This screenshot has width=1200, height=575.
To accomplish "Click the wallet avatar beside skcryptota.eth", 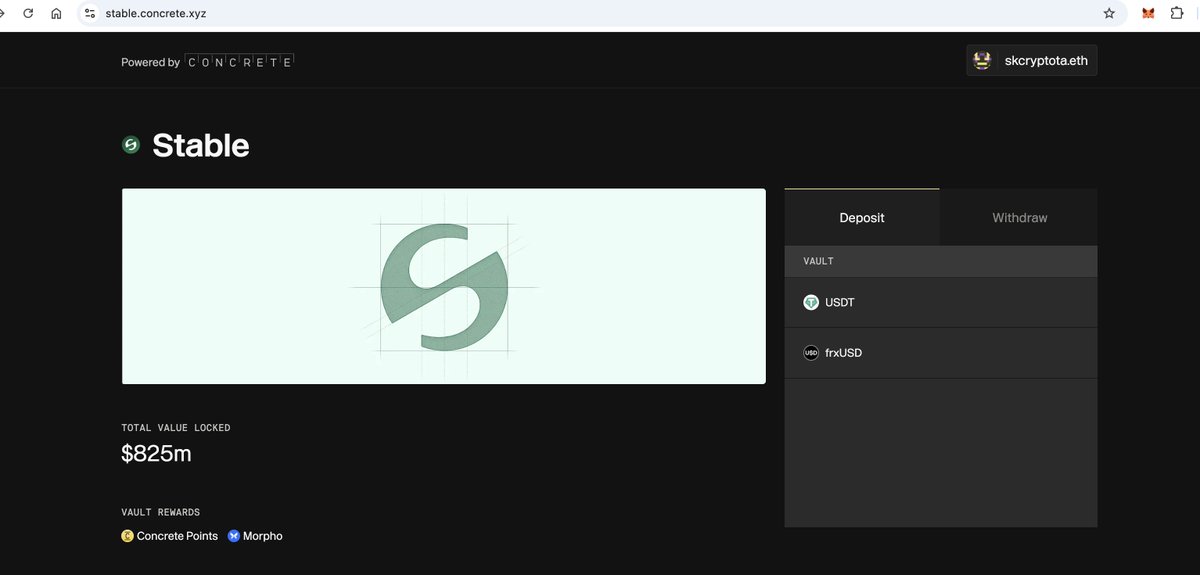I will click(983, 61).
